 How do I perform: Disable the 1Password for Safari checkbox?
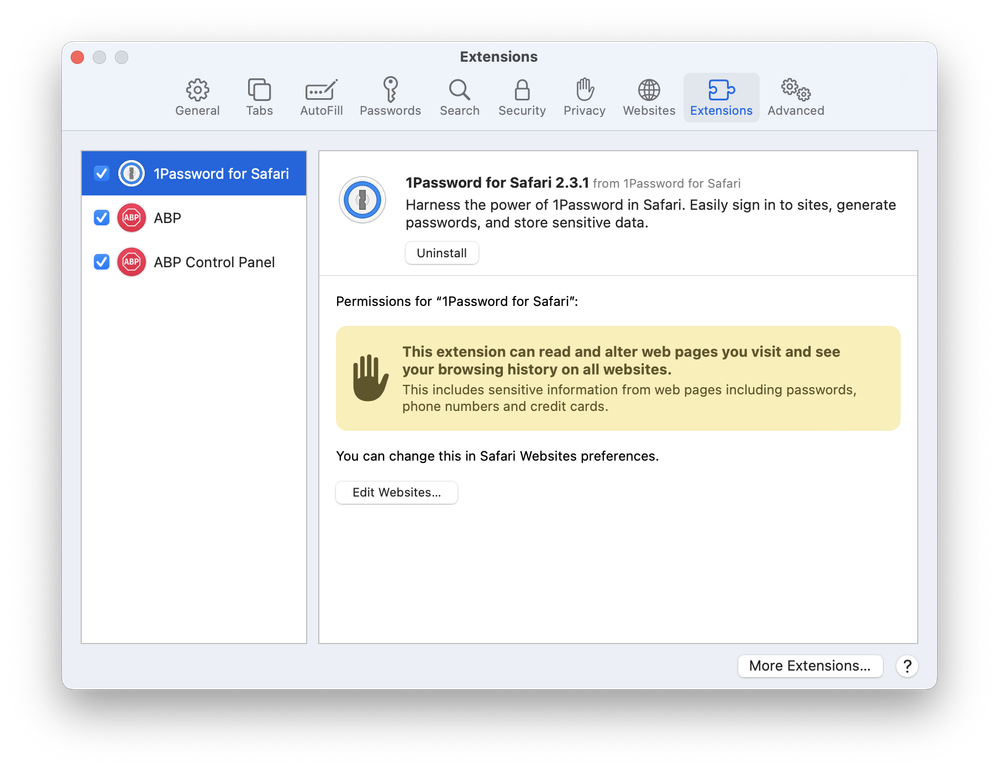click(101, 174)
